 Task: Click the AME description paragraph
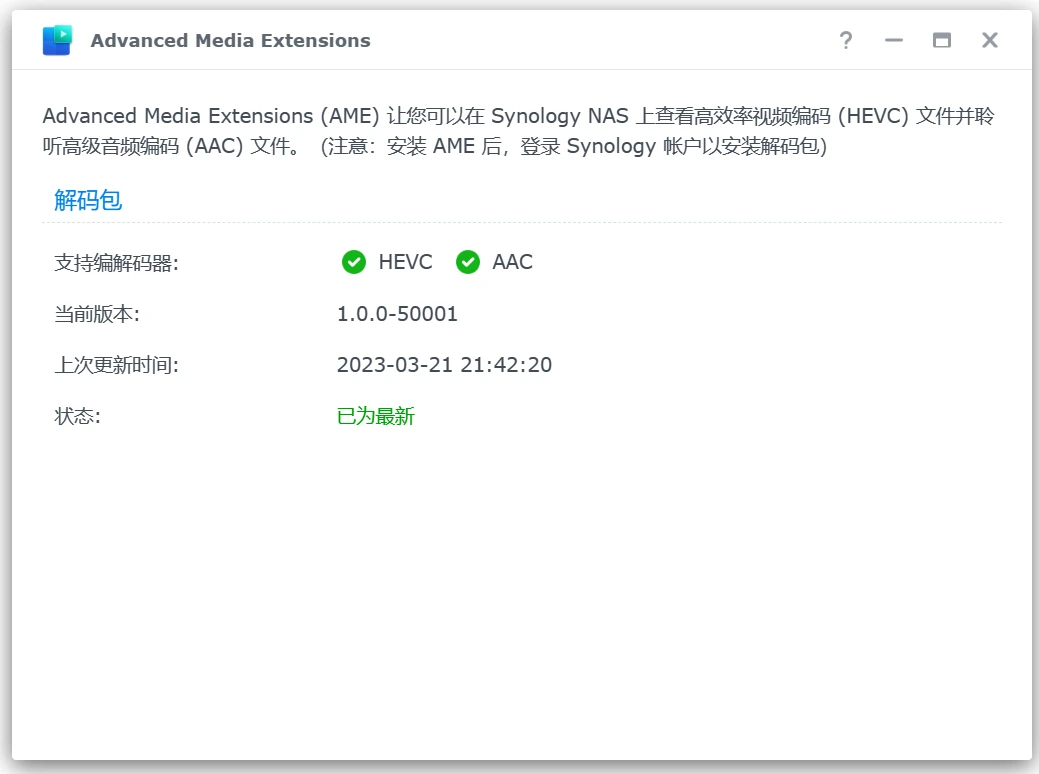tap(519, 131)
